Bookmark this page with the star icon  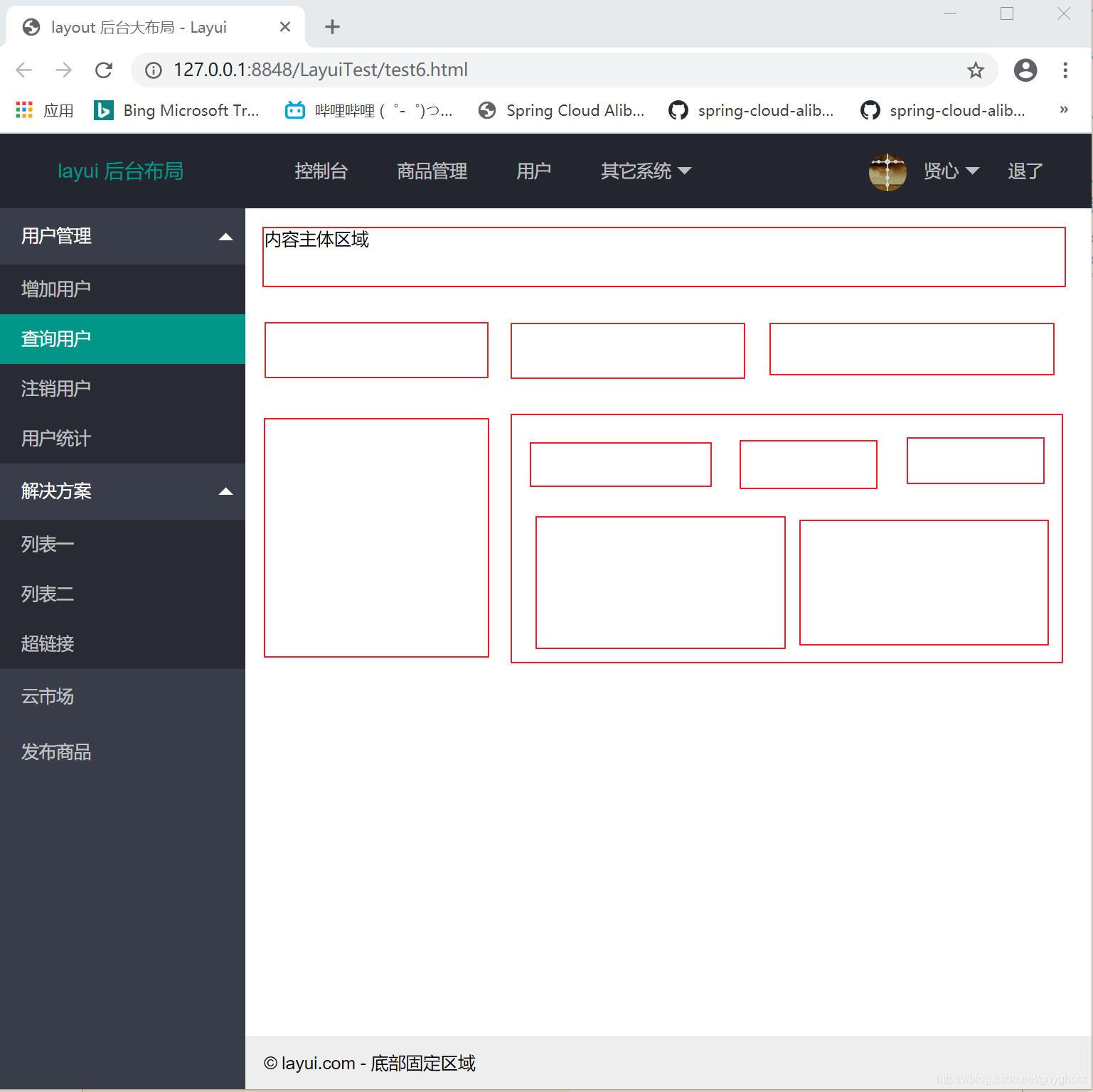tap(975, 70)
